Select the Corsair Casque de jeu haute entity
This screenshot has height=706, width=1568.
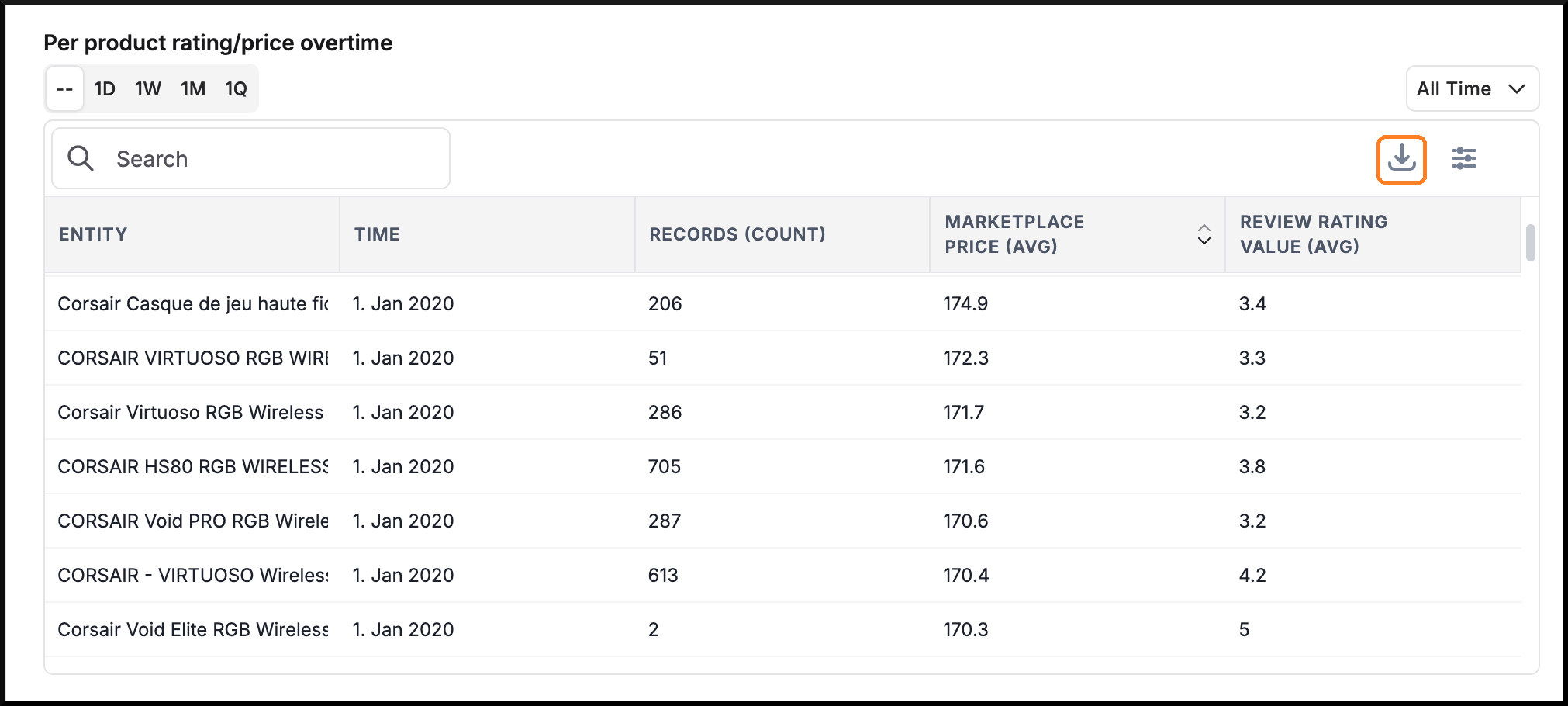[193, 303]
